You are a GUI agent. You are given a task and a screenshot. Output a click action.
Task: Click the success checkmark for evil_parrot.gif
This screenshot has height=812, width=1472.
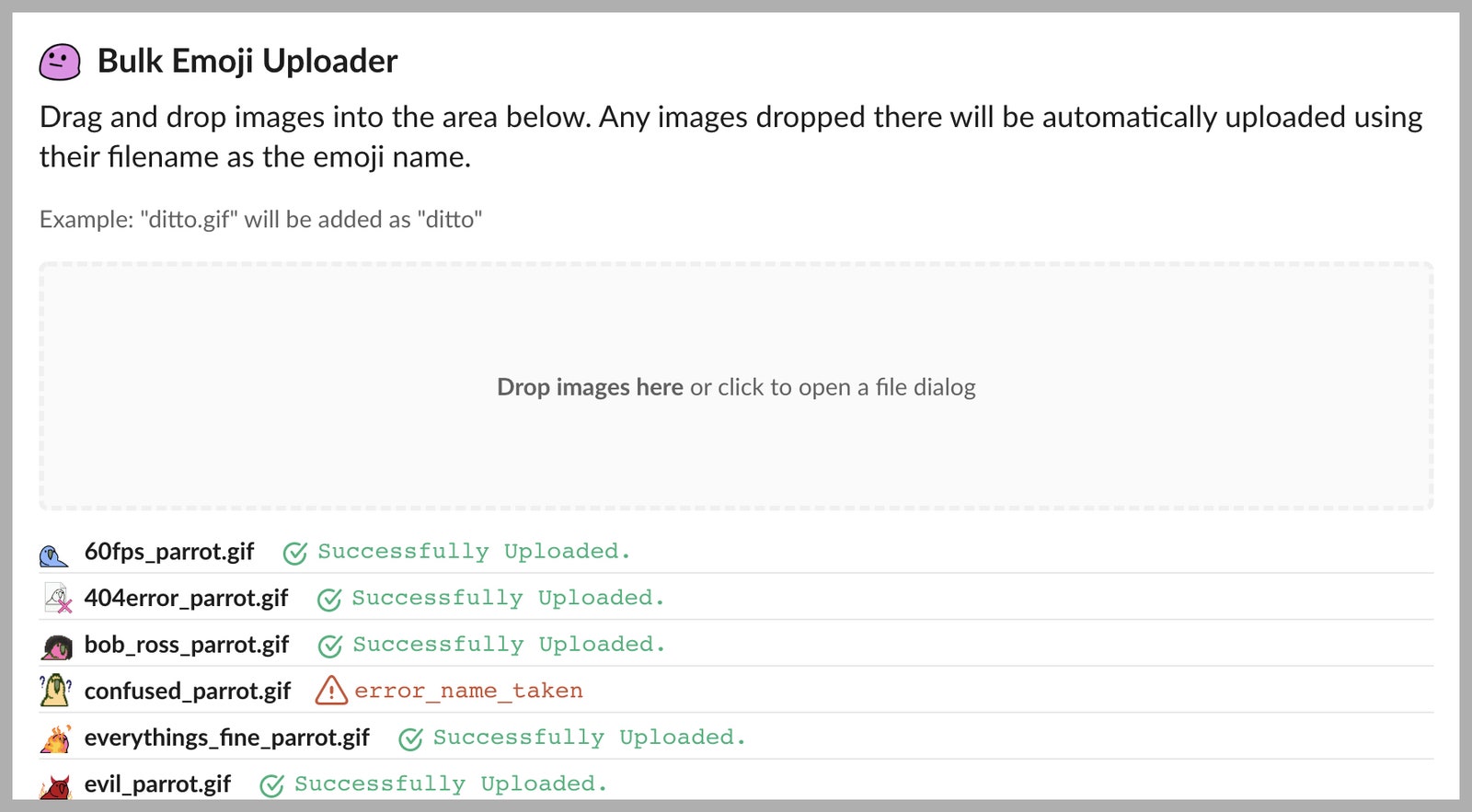pos(272,785)
